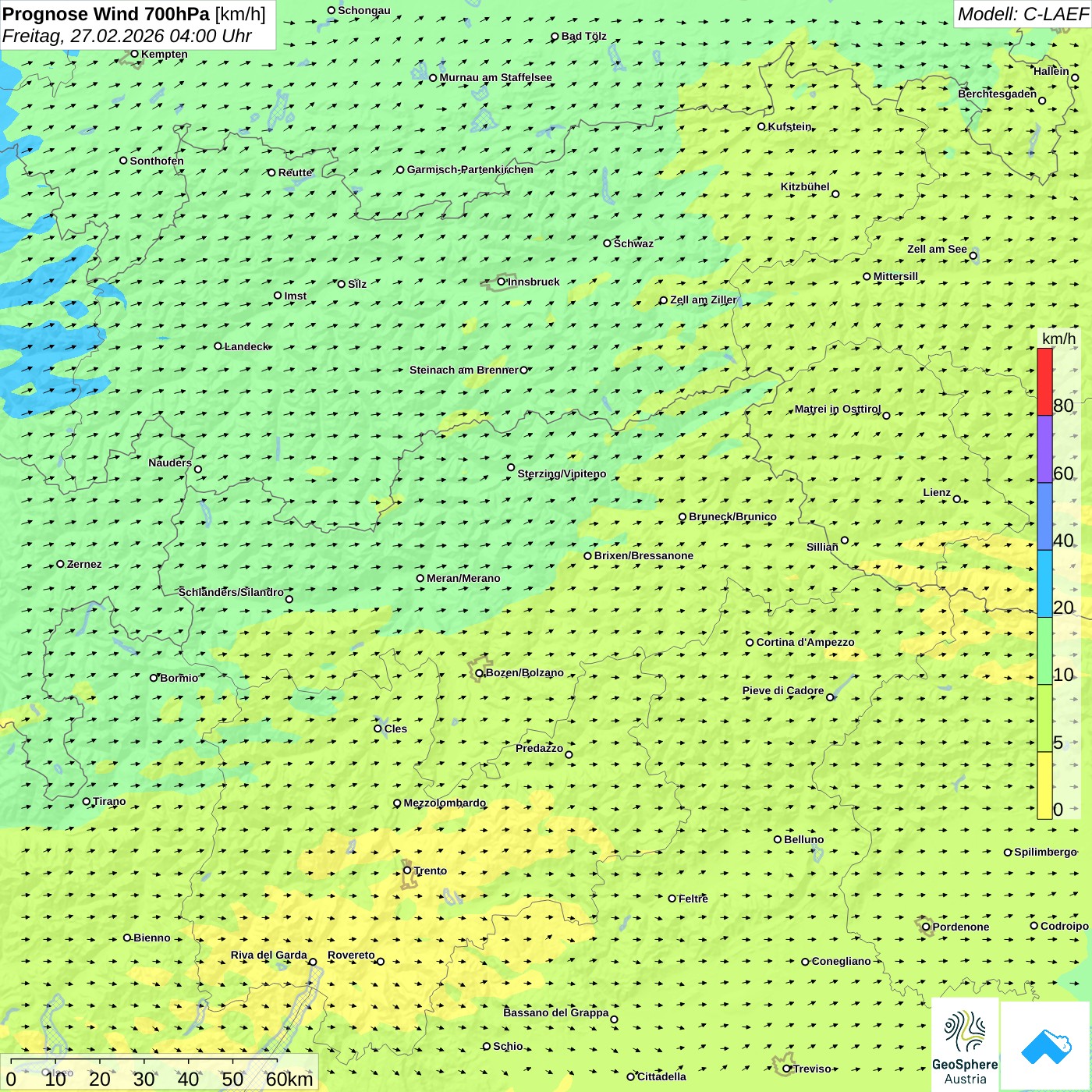Click the GeoSphere Austria logo

[x=965, y=1044]
